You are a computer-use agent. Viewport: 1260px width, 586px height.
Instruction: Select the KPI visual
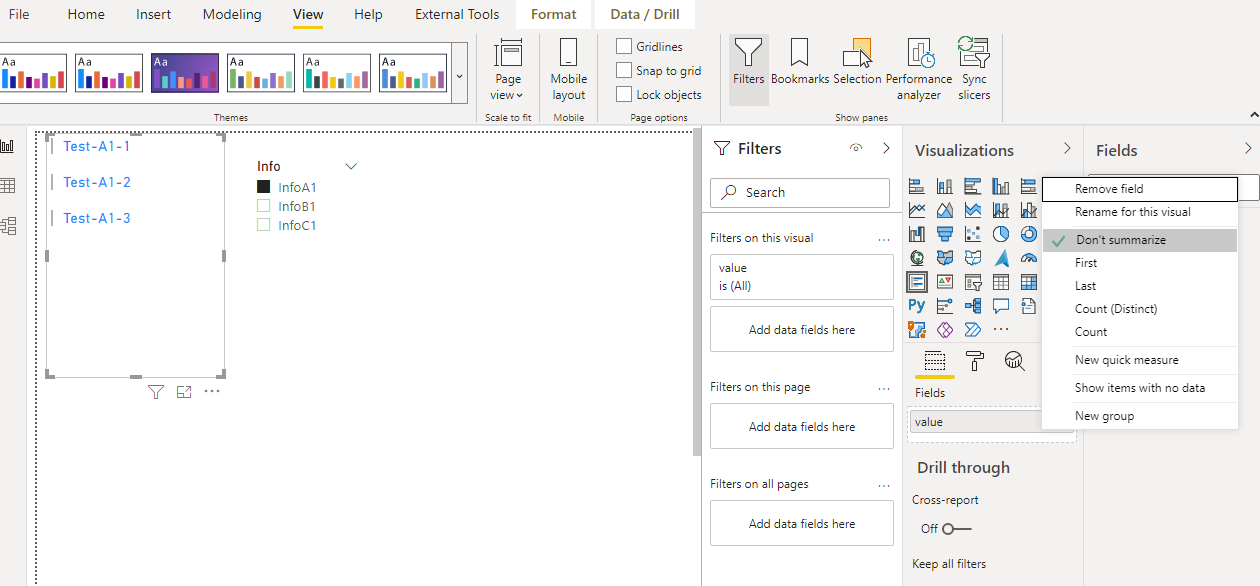click(x=945, y=282)
